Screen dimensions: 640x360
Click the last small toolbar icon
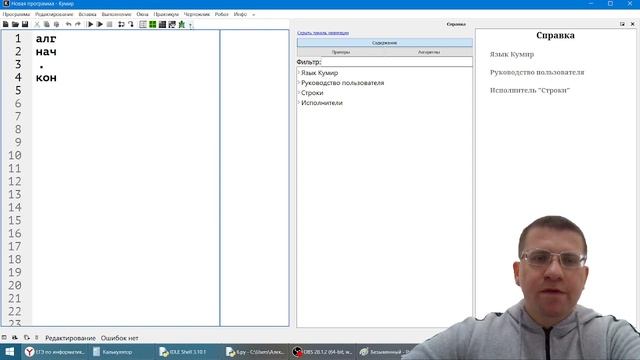(x=191, y=25)
